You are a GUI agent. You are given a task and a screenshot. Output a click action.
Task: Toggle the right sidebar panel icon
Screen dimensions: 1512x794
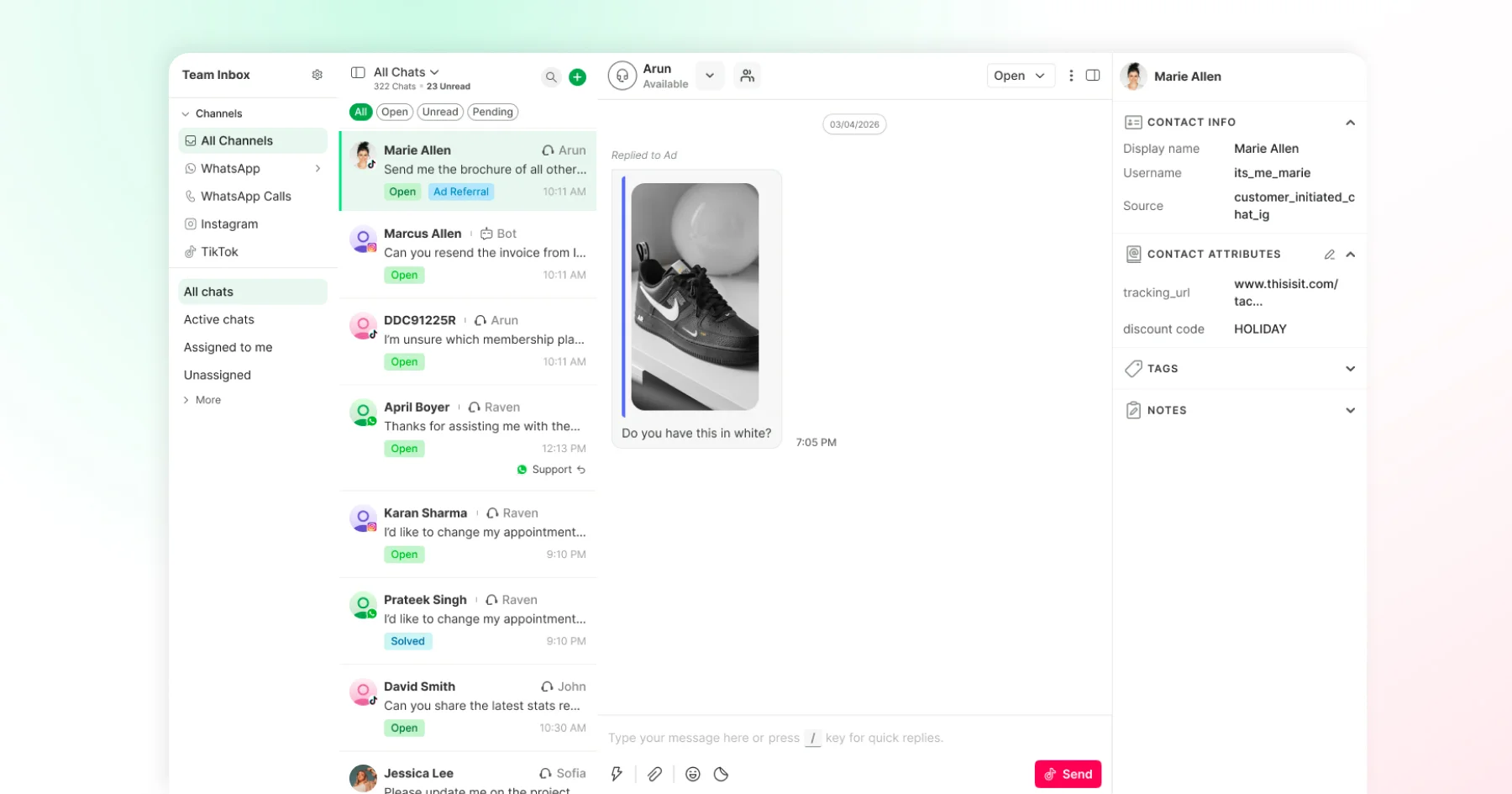tap(1093, 76)
